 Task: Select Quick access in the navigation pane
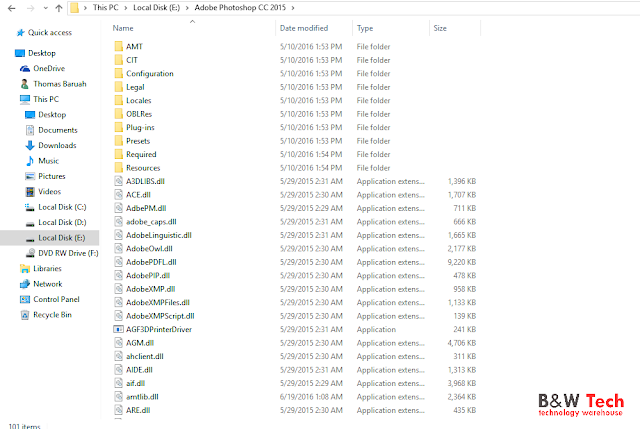[x=44, y=33]
